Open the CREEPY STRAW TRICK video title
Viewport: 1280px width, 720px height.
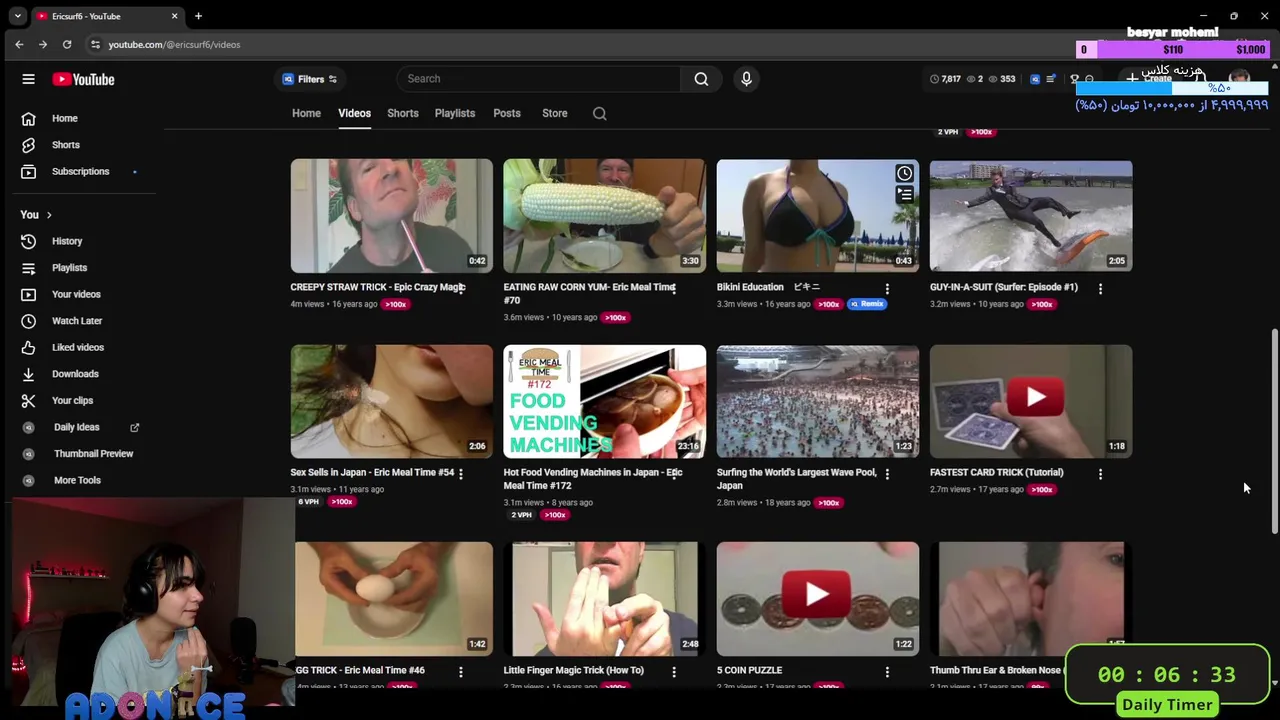[378, 287]
